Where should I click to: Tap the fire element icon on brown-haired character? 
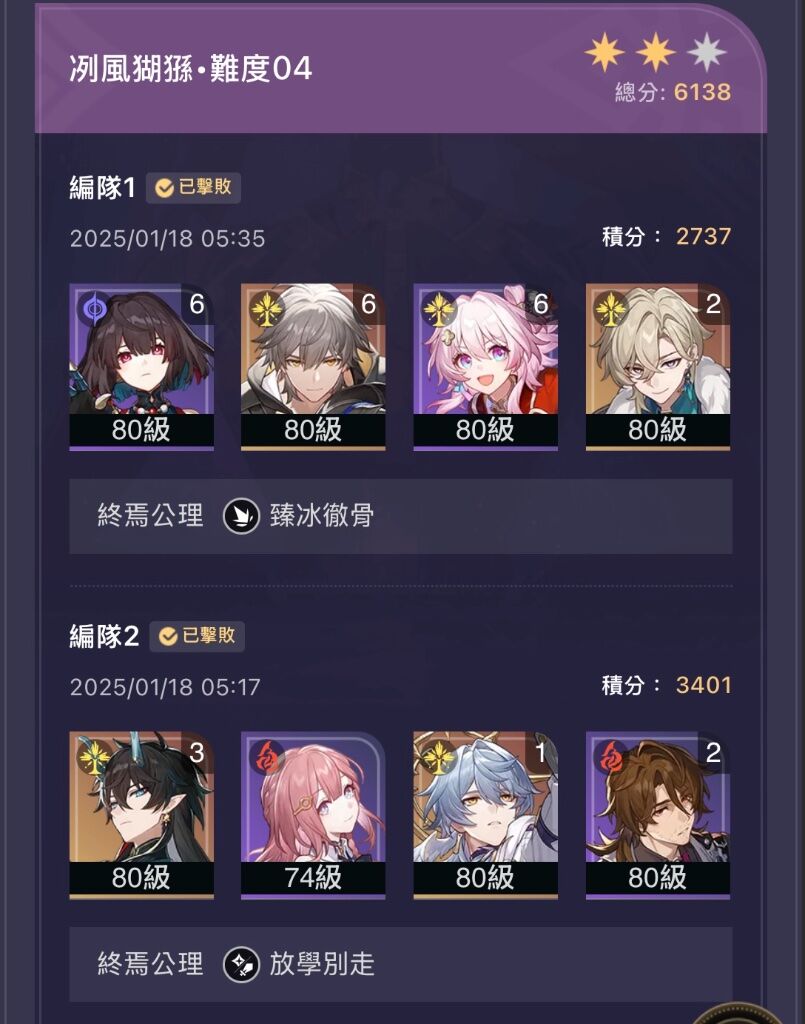[611, 757]
